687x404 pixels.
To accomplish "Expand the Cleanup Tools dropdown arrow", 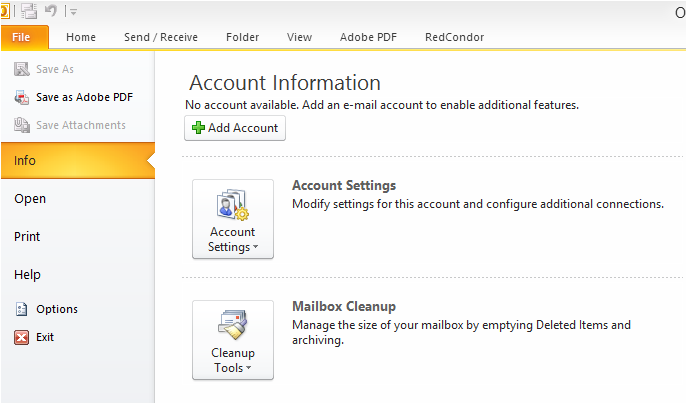I will [248, 368].
